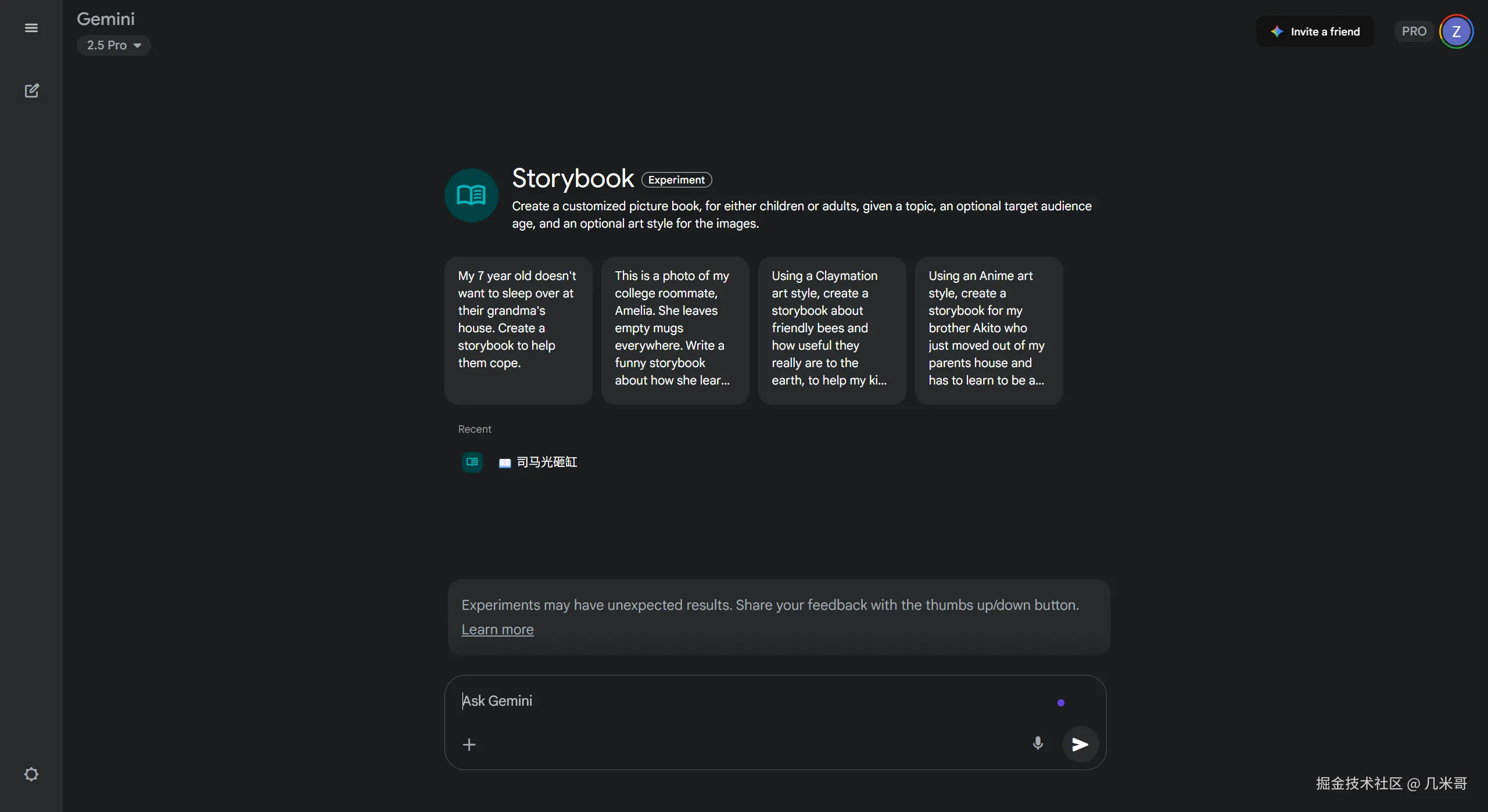Click the book icon beside the recent storybook
Viewport: 1488px width, 812px height.
click(x=471, y=462)
